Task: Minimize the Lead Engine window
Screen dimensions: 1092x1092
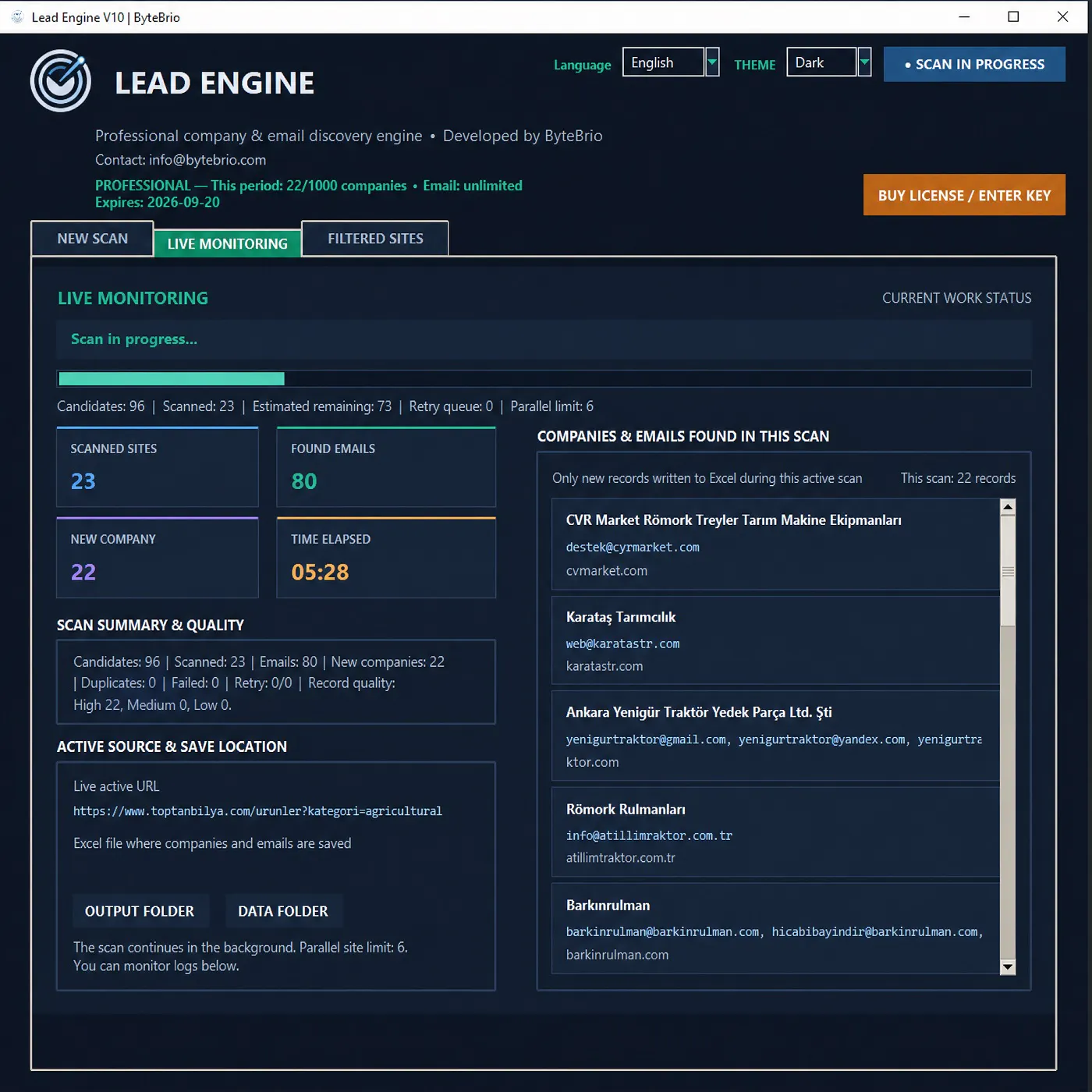Action: point(964,17)
